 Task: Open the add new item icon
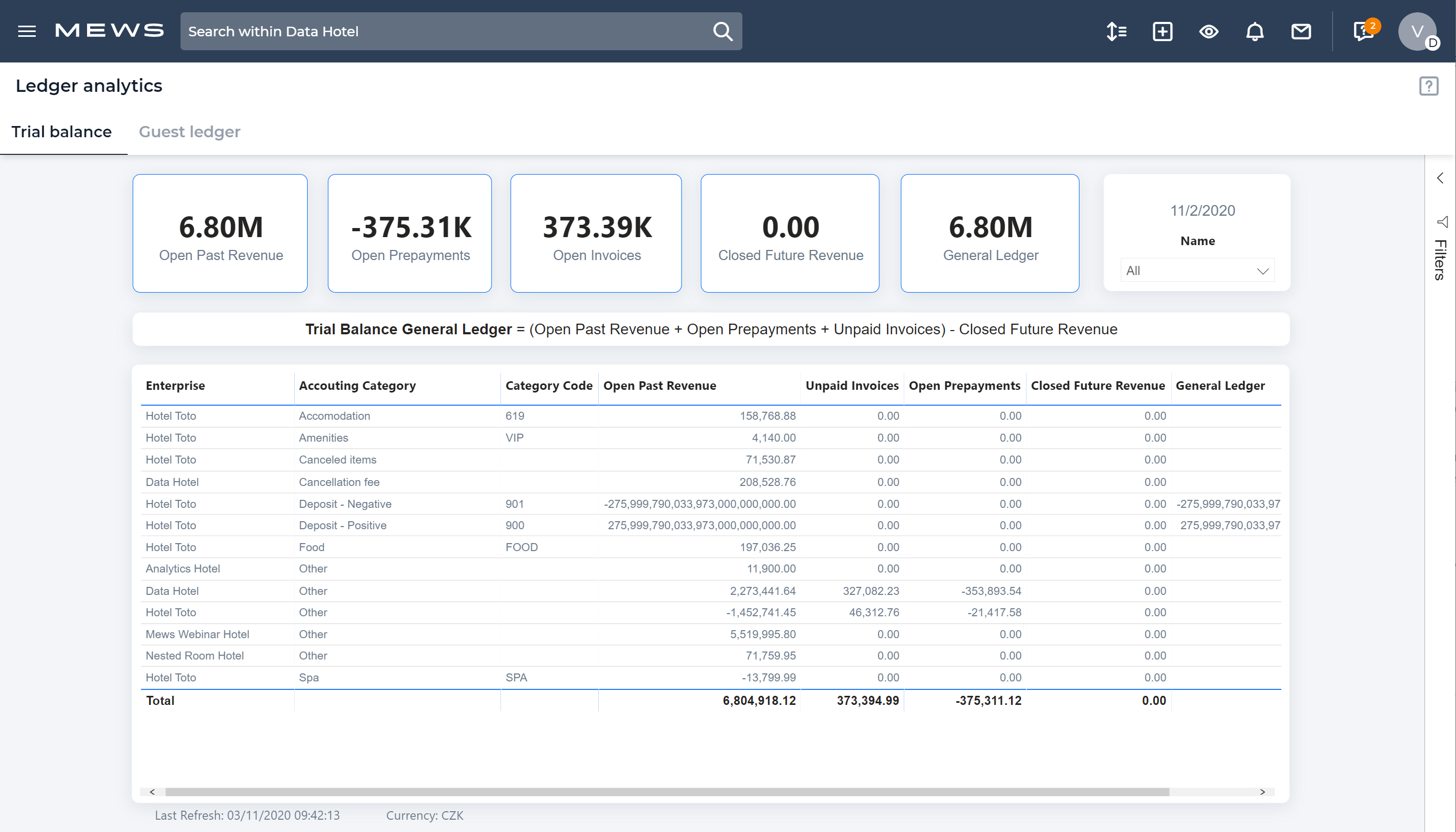(1162, 31)
